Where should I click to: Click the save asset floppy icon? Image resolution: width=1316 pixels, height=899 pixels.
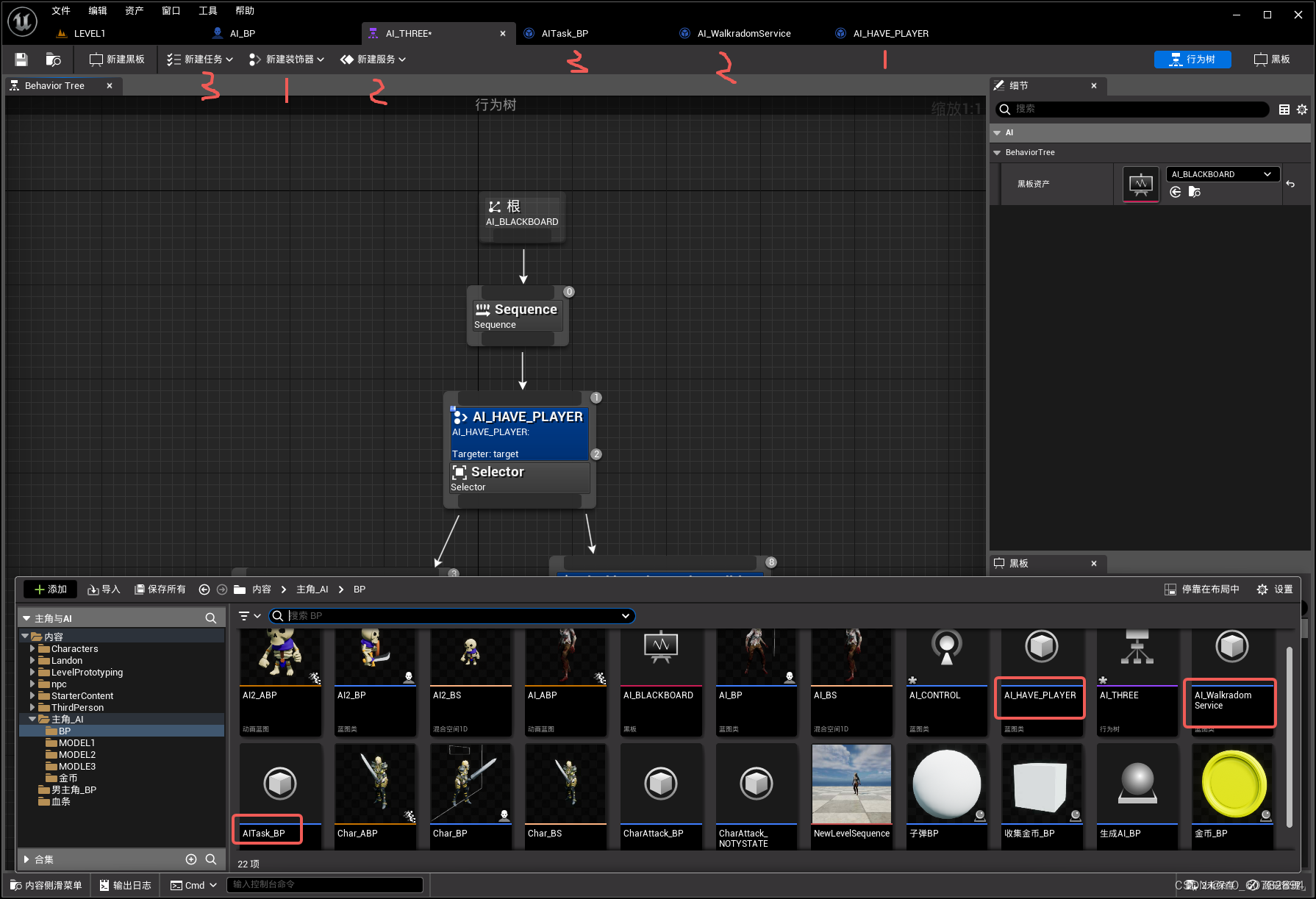21,60
